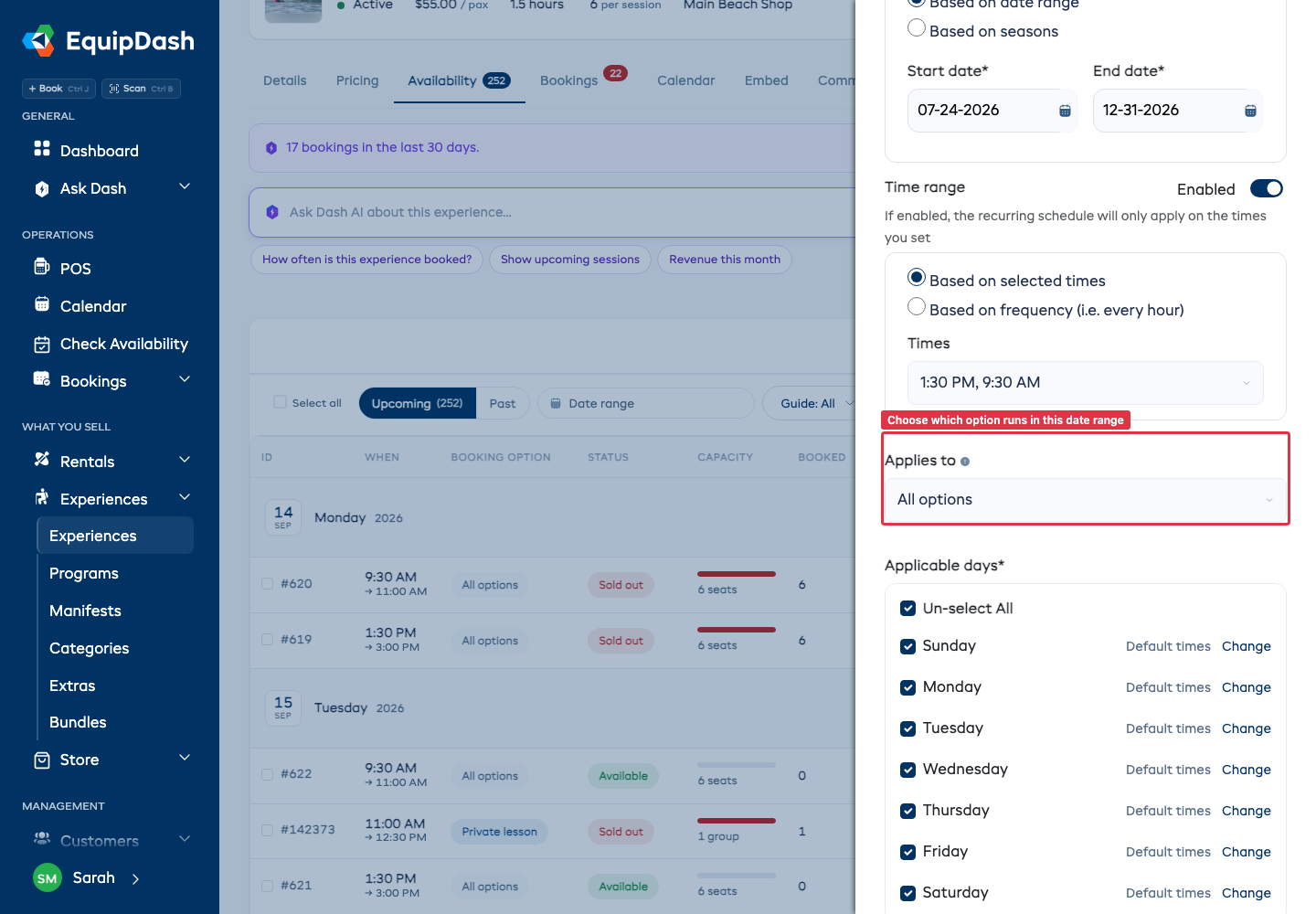
Task: Click the Start date input field
Action: (992, 111)
